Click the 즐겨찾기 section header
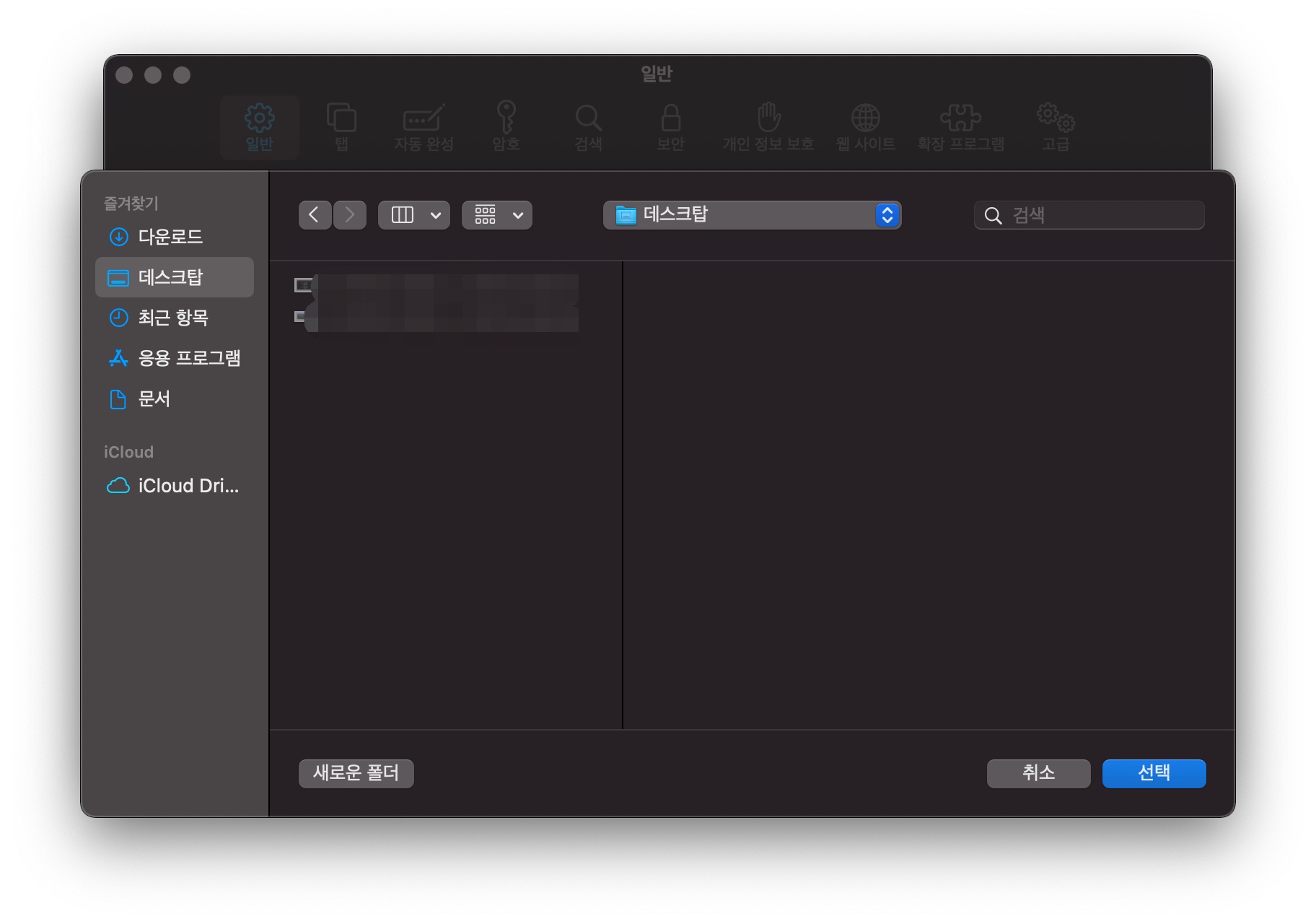 coord(131,204)
